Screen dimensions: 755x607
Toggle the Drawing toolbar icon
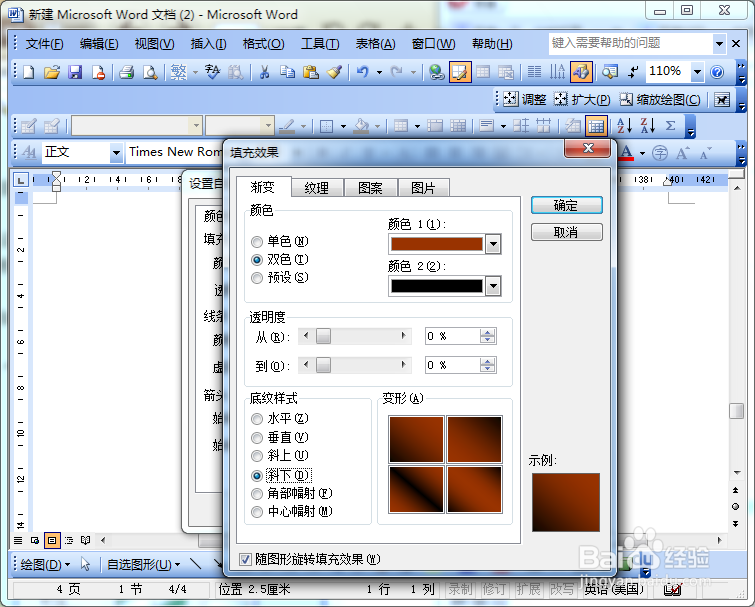pos(581,72)
